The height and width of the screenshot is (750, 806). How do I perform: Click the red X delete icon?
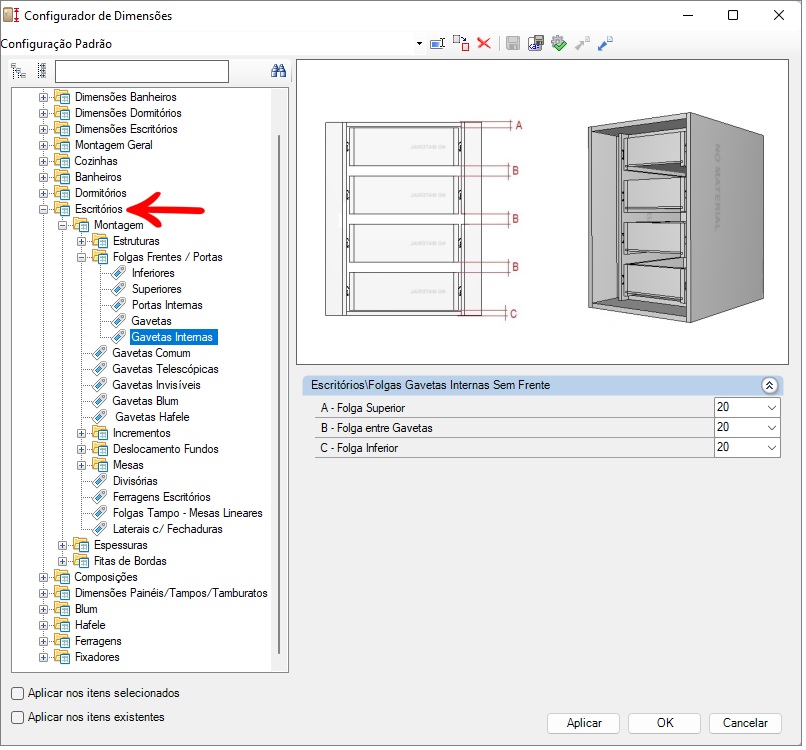pos(484,43)
